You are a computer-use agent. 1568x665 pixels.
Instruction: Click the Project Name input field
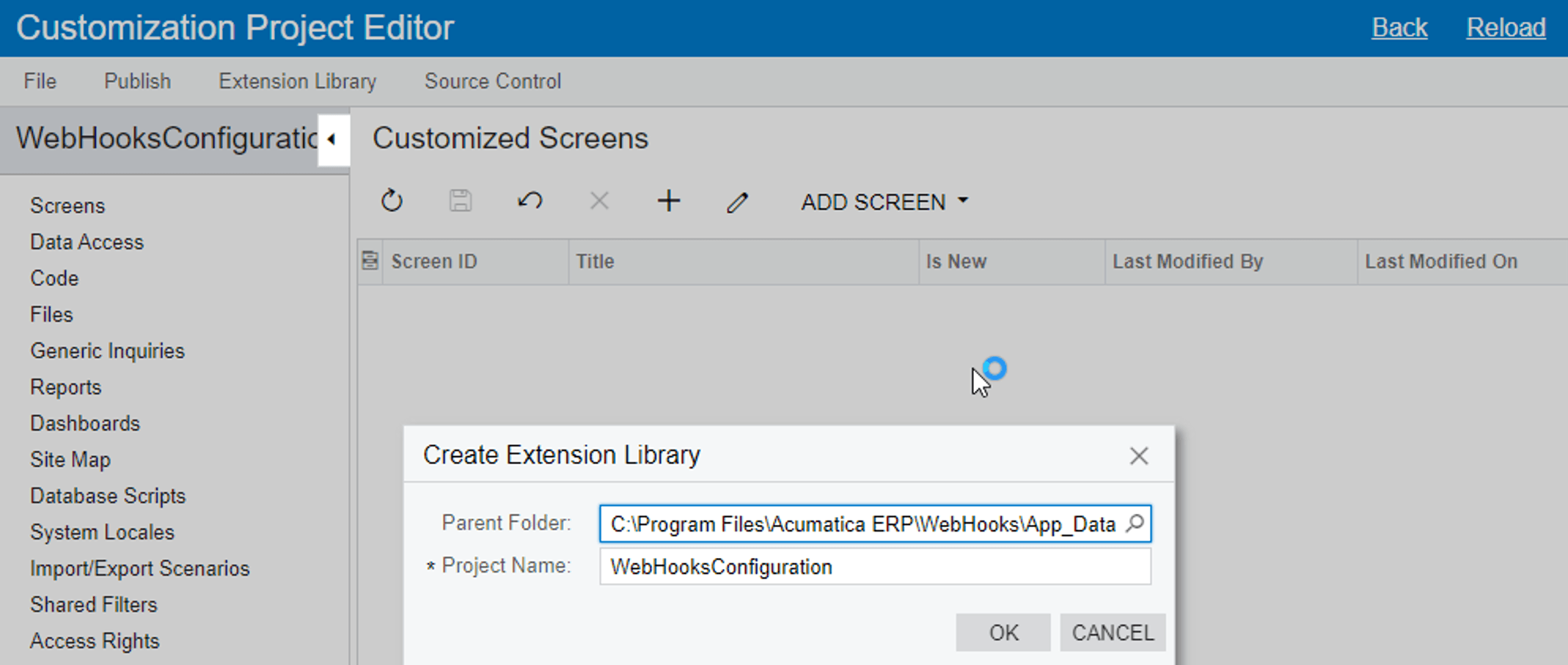(x=875, y=567)
